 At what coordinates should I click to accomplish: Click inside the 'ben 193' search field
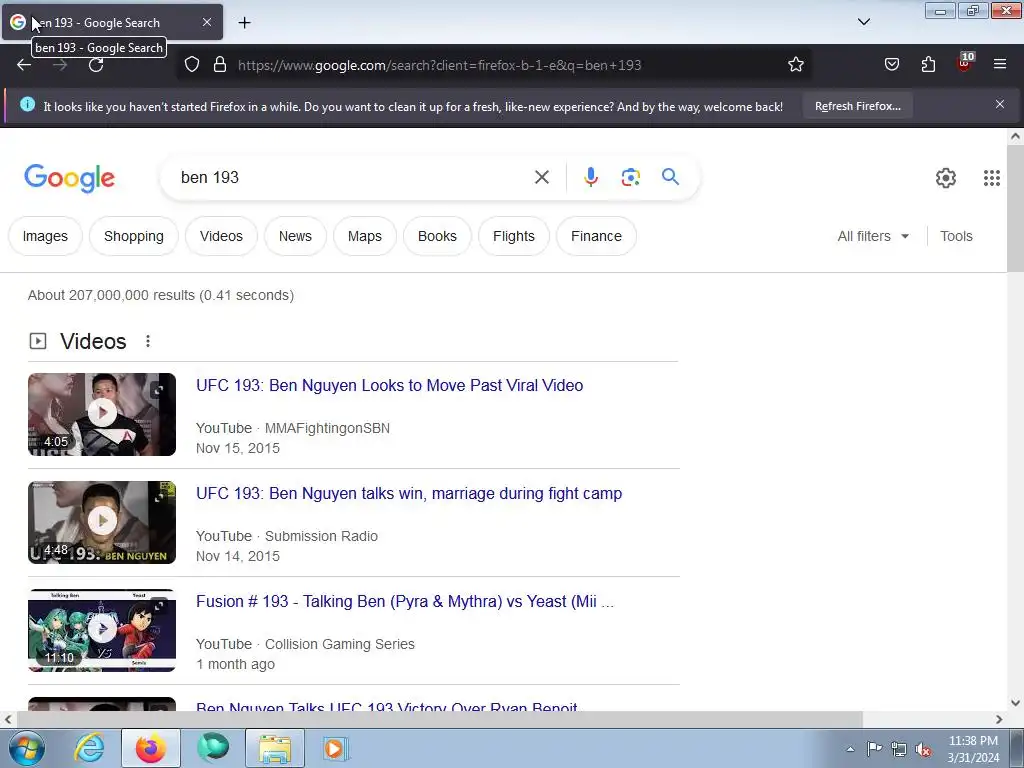pyautogui.click(x=353, y=177)
